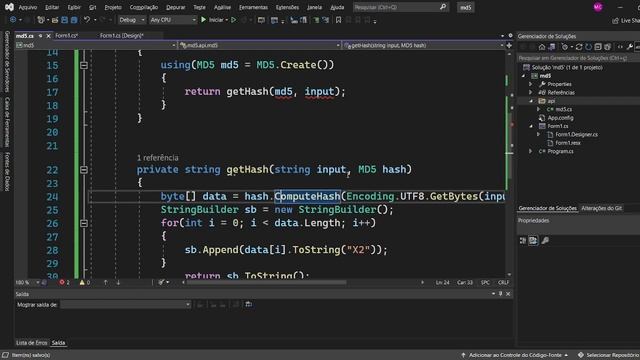Screen dimensions: 640x360
Task: Open the Editar menu
Action: [x=52, y=7]
